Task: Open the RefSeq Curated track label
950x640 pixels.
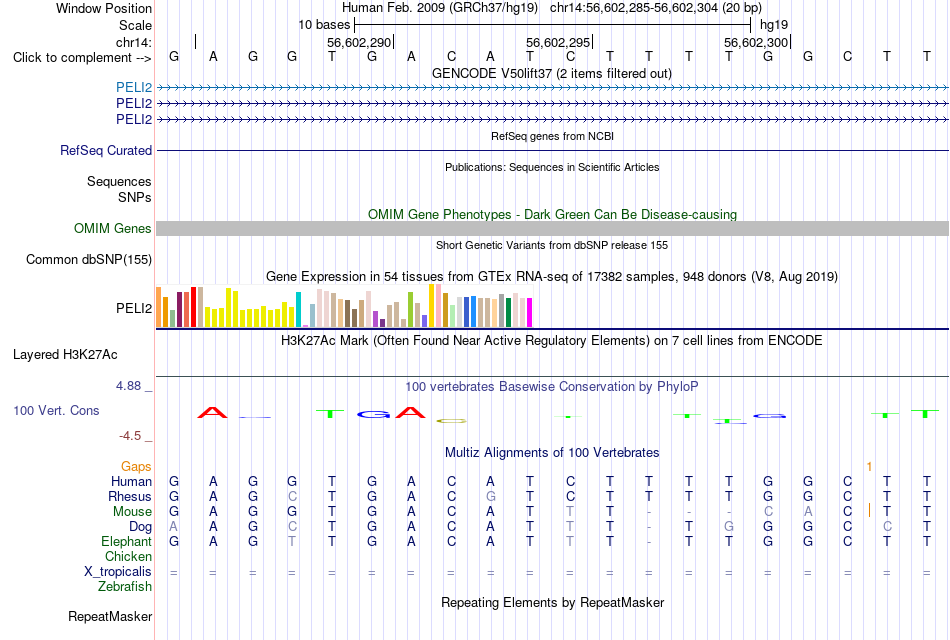Action: click(106, 150)
